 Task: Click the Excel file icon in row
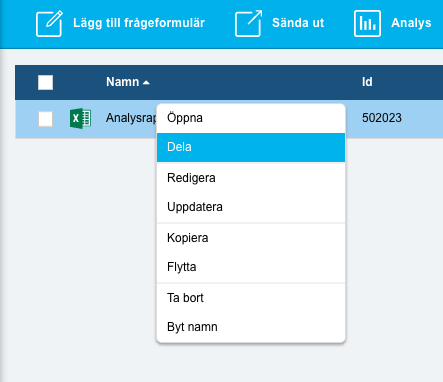pyautogui.click(x=80, y=118)
